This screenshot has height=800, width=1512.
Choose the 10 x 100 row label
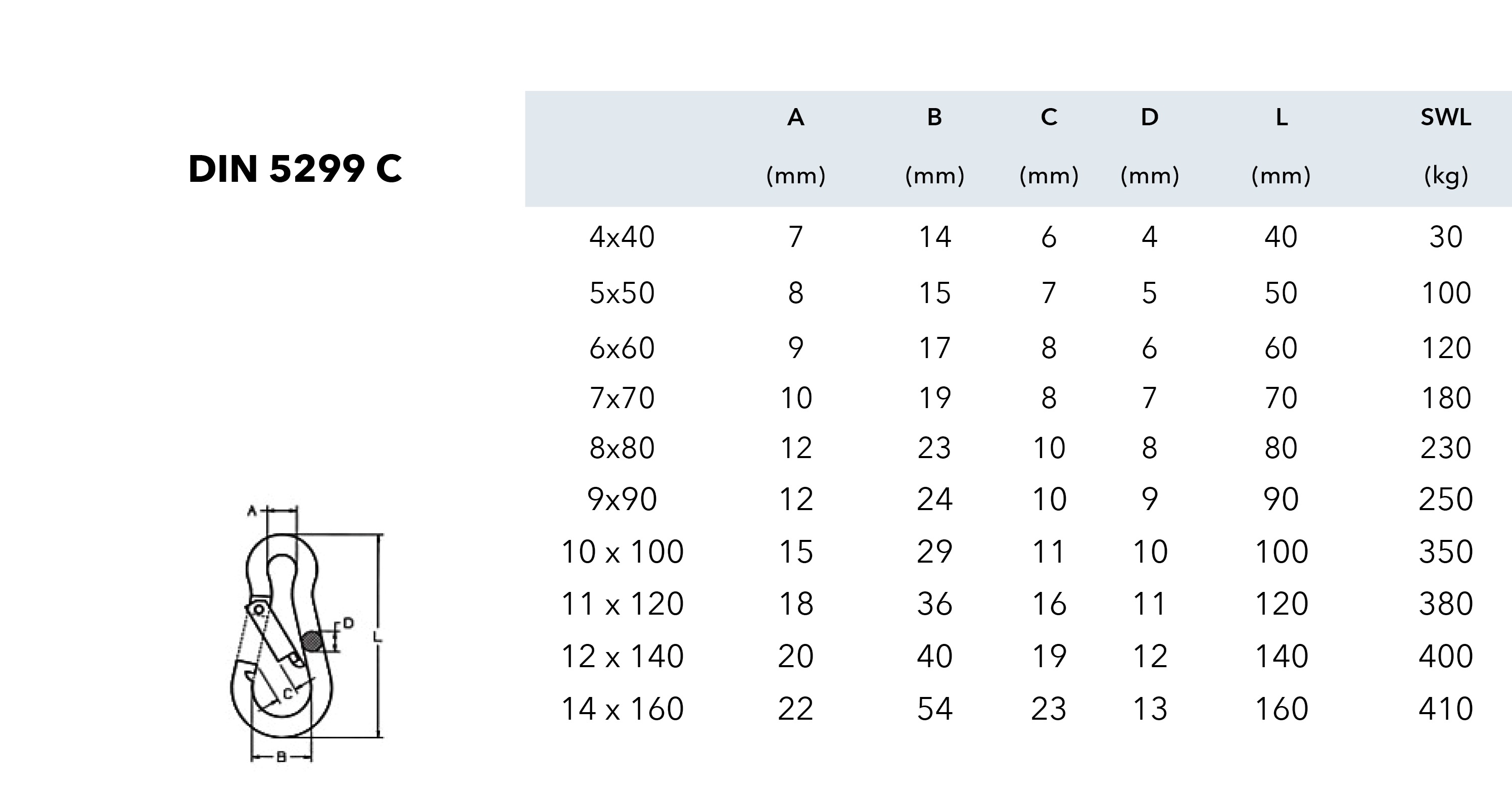pyautogui.click(x=623, y=552)
